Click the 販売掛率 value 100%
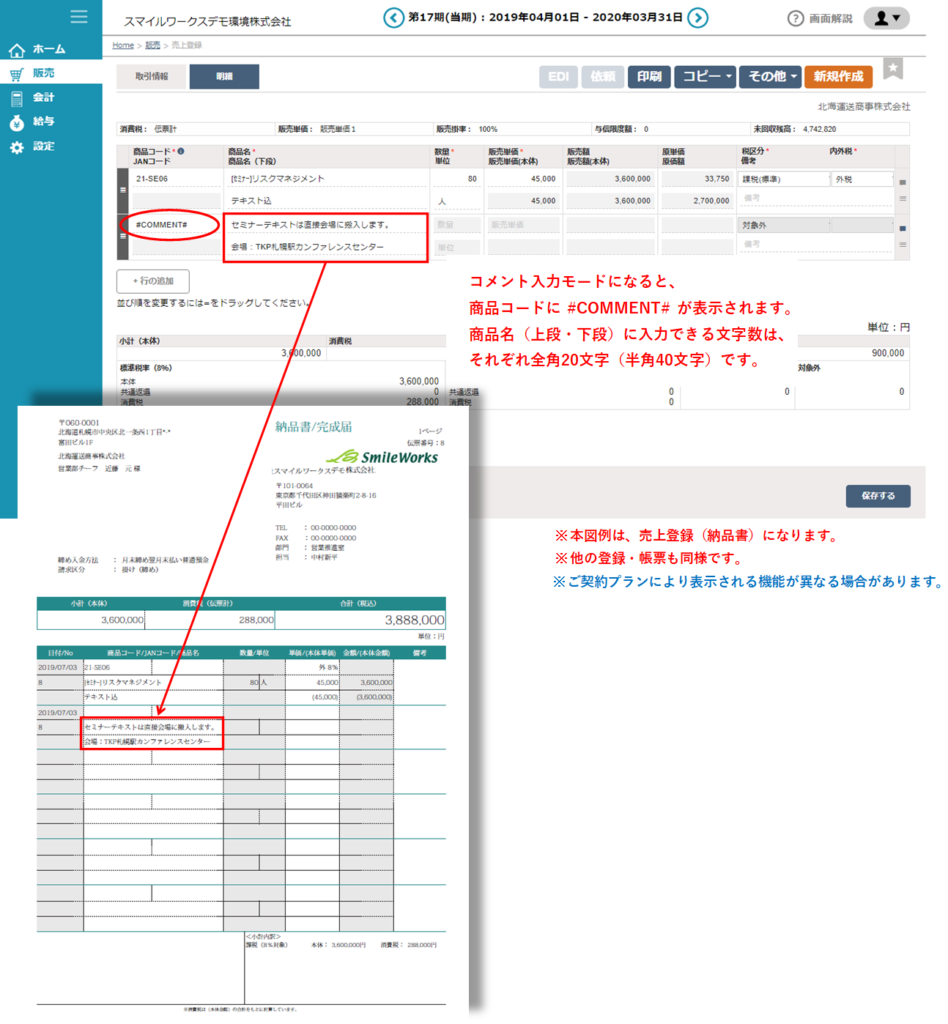 coord(488,129)
